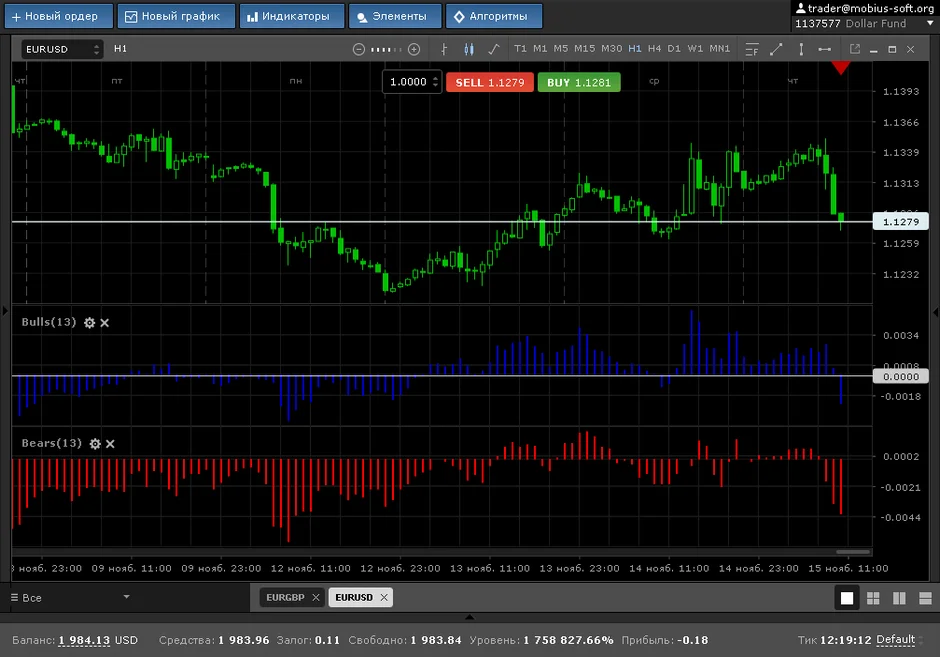Expand the left side panel arrow
The width and height of the screenshot is (940, 657).
5,311
